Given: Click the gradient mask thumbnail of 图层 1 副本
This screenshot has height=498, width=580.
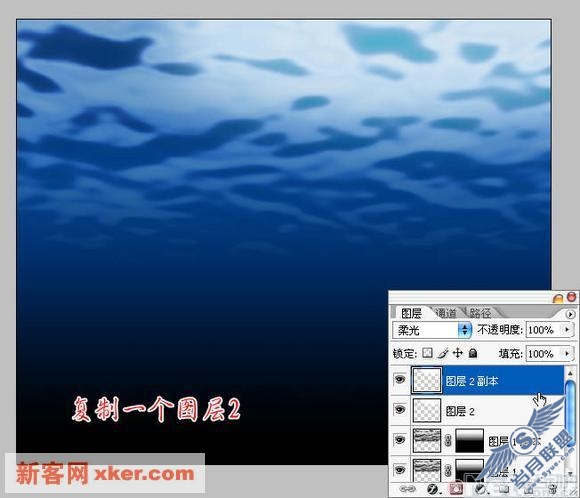Looking at the screenshot, I should click(x=469, y=440).
